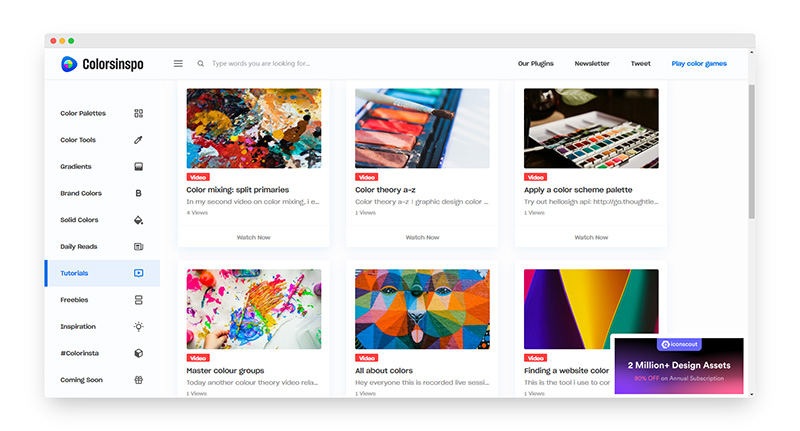Click the Tutorials play icon
This screenshot has width=800, height=431.
pos(138,273)
